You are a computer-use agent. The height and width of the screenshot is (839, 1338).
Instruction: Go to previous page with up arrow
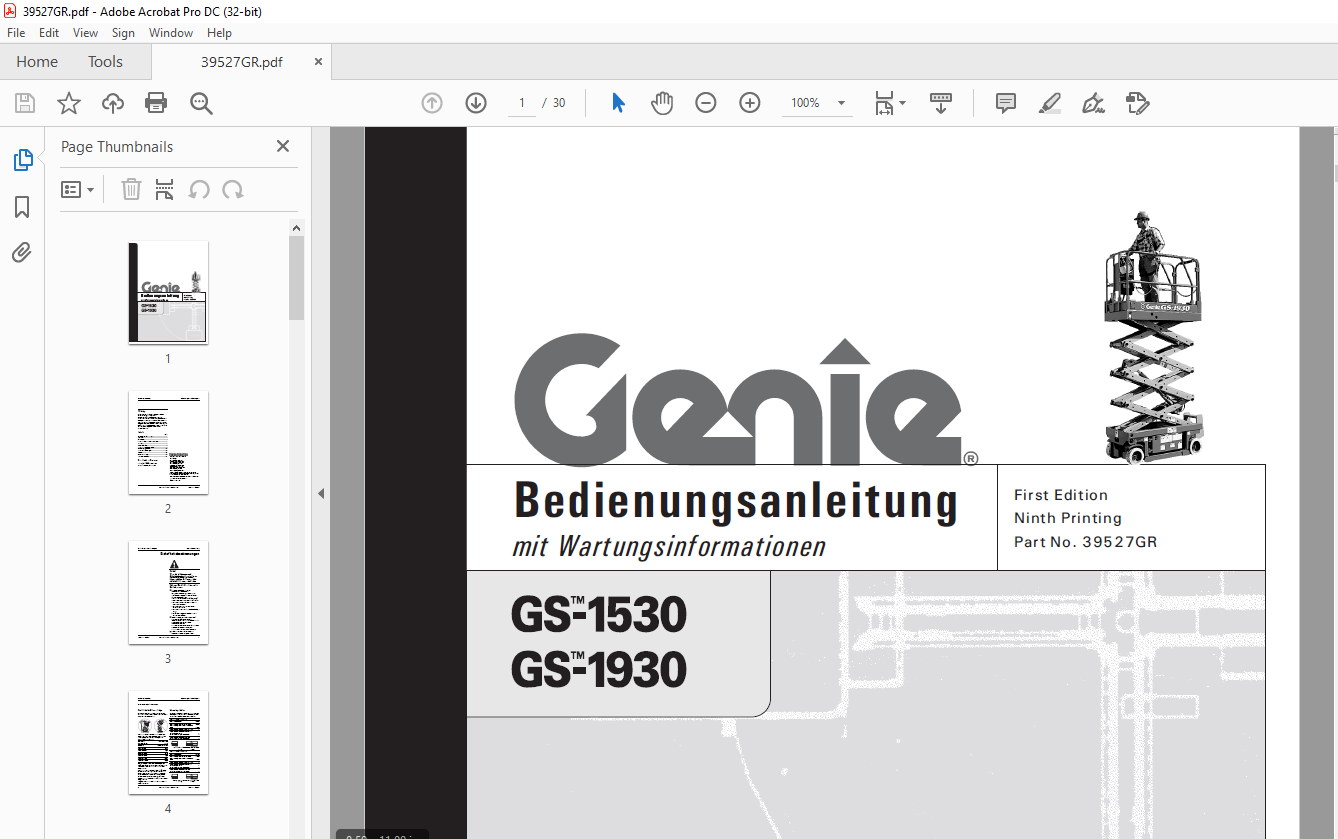tap(432, 103)
